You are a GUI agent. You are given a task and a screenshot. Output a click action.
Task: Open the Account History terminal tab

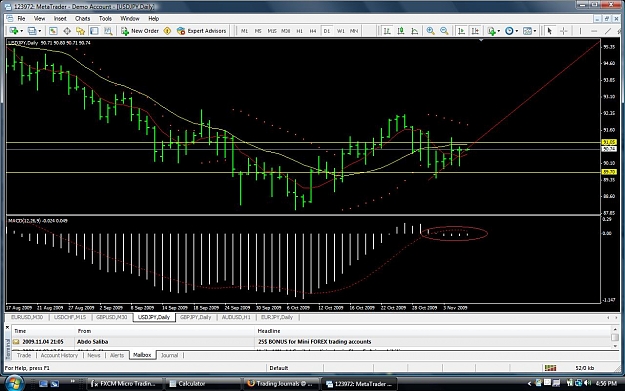pos(59,355)
